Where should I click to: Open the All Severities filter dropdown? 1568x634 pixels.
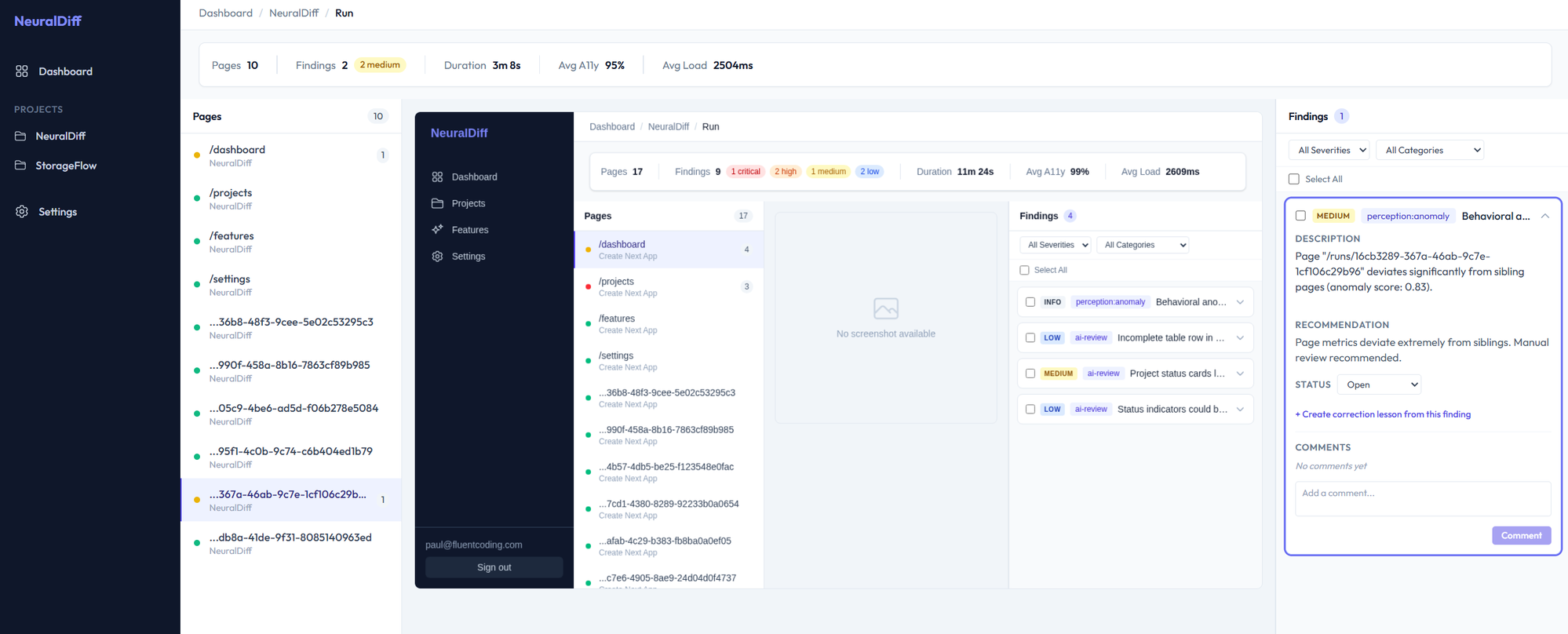1330,150
